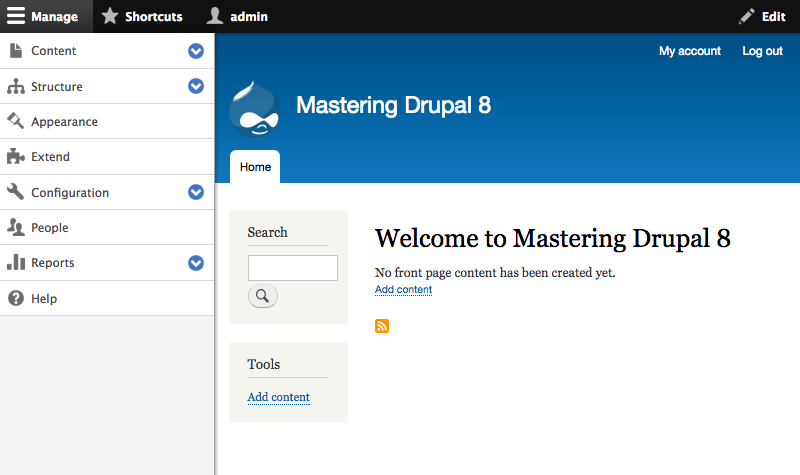
Task: Click the People users icon
Action: tap(16, 227)
